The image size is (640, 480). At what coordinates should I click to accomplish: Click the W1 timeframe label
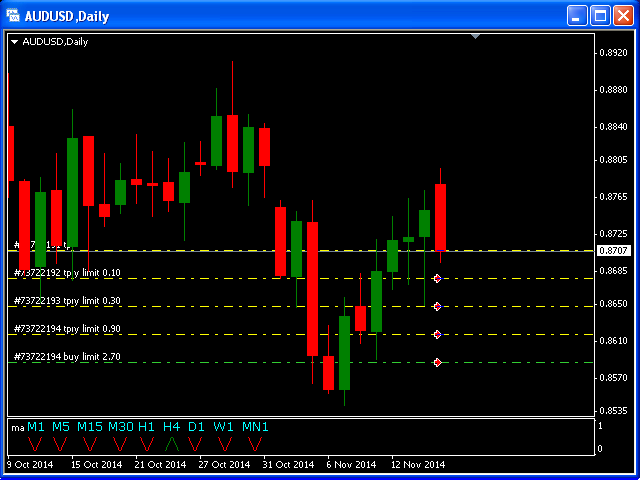(224, 427)
